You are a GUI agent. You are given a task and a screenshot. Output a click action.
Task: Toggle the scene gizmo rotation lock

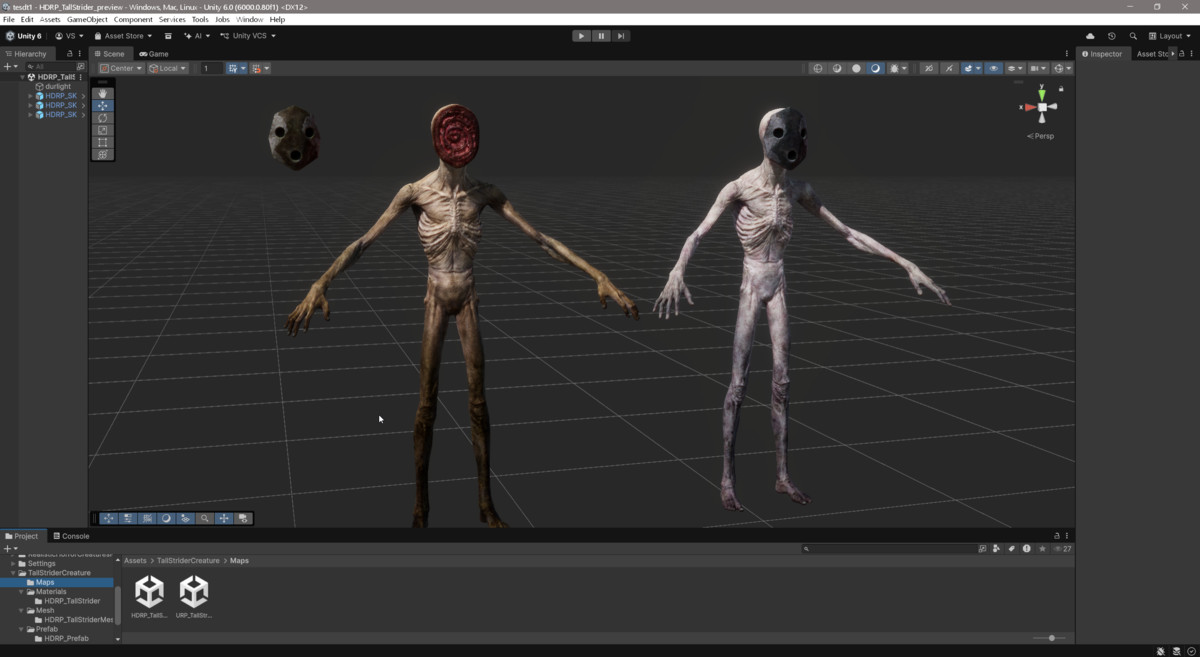tap(1061, 89)
